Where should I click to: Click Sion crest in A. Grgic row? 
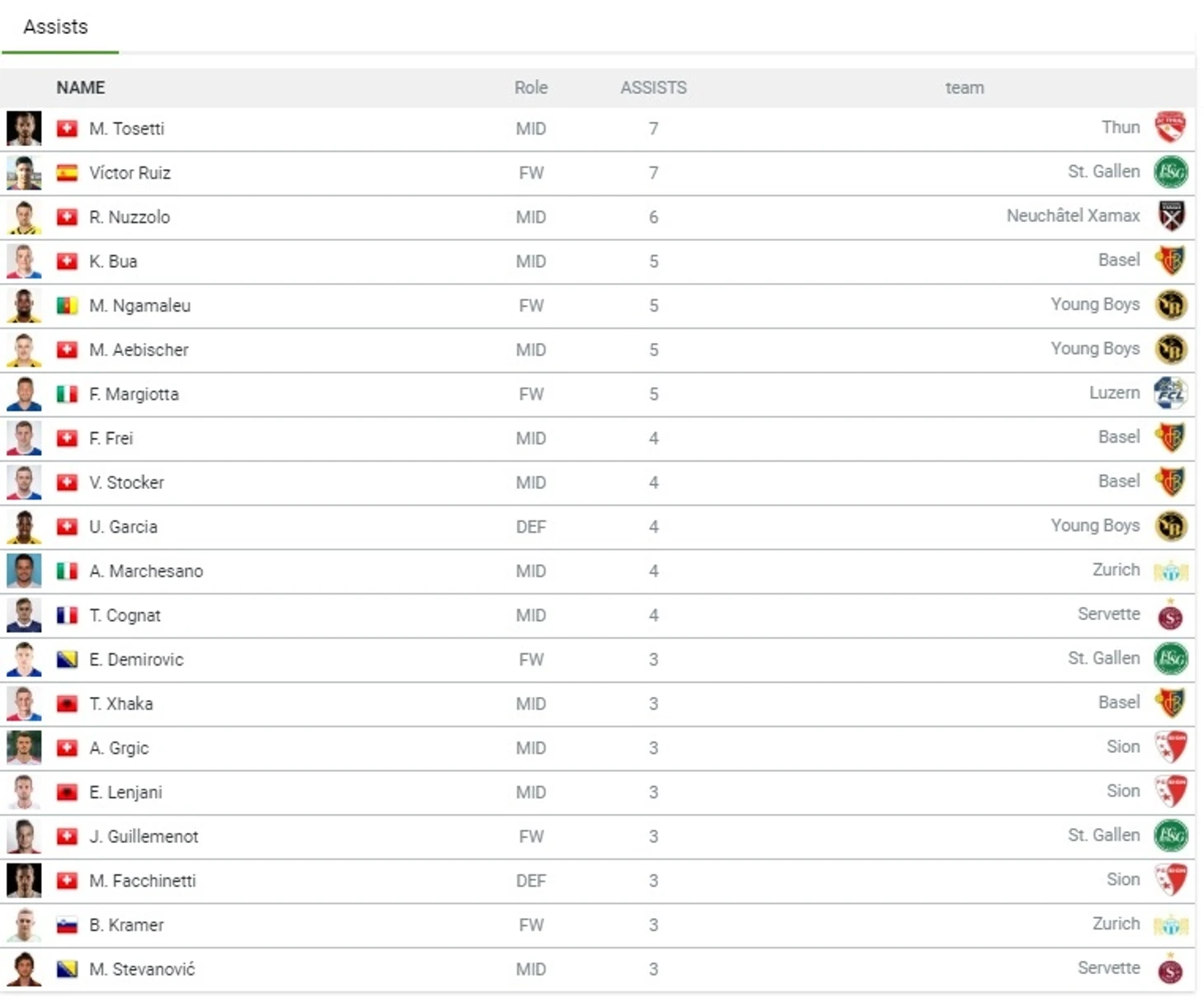(x=1170, y=747)
